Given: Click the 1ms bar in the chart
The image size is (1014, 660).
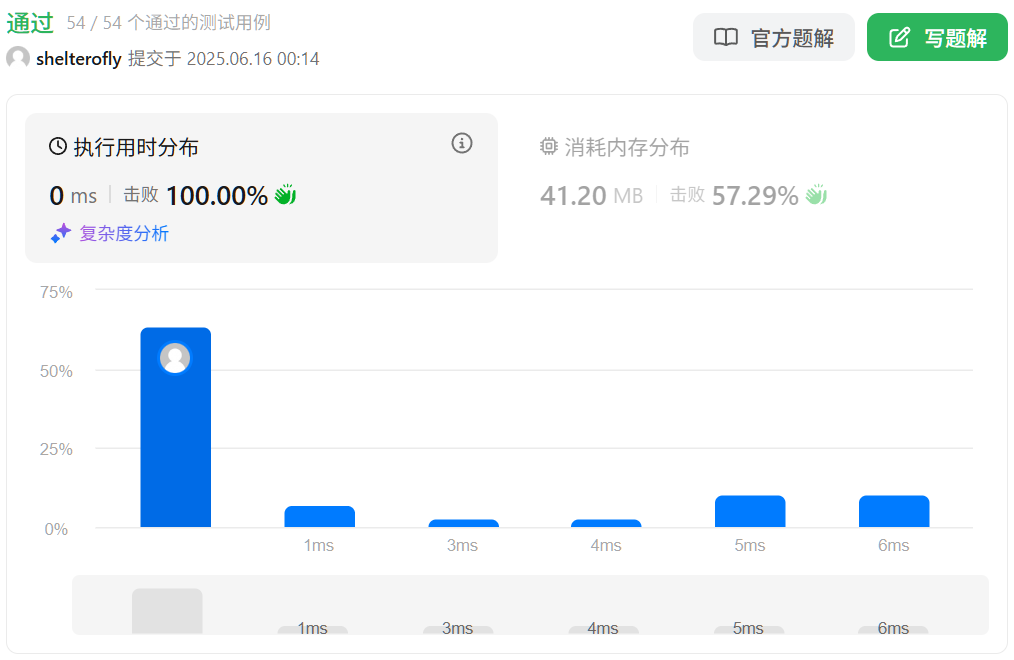Looking at the screenshot, I should pos(319,516).
